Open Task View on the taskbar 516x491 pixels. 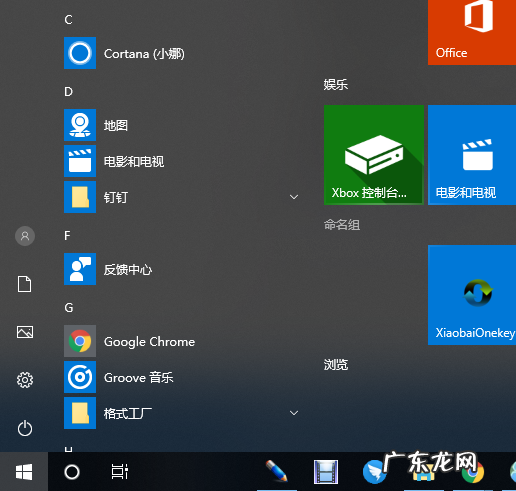coord(120,472)
